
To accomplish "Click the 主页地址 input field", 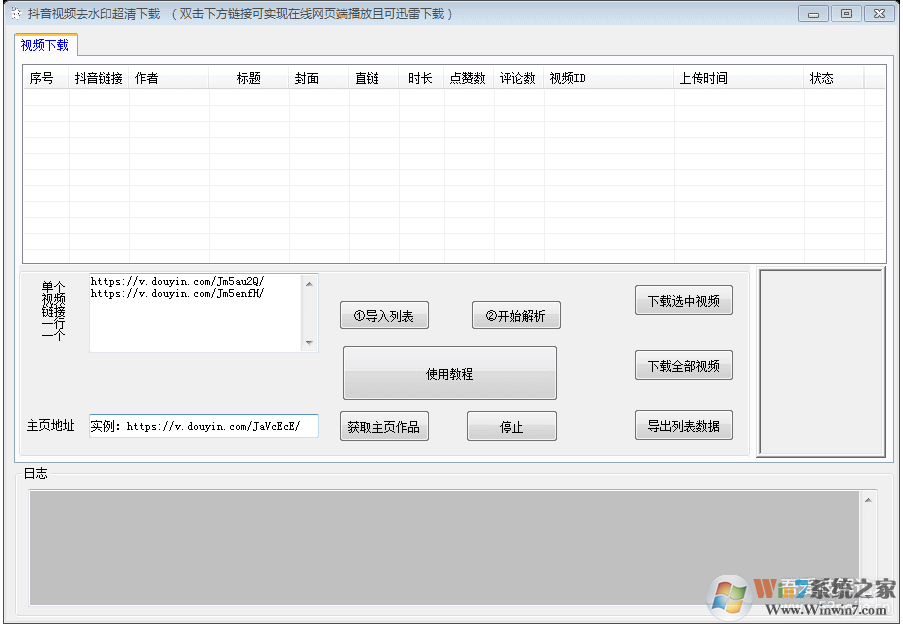I will pos(203,425).
